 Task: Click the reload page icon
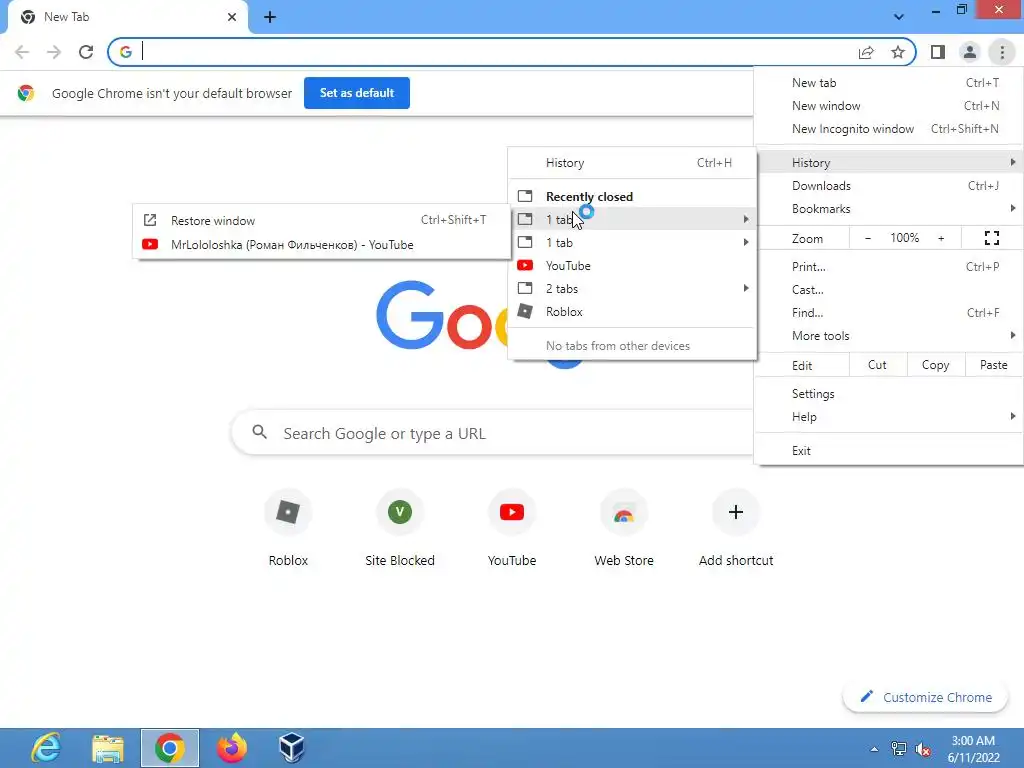[x=86, y=52]
